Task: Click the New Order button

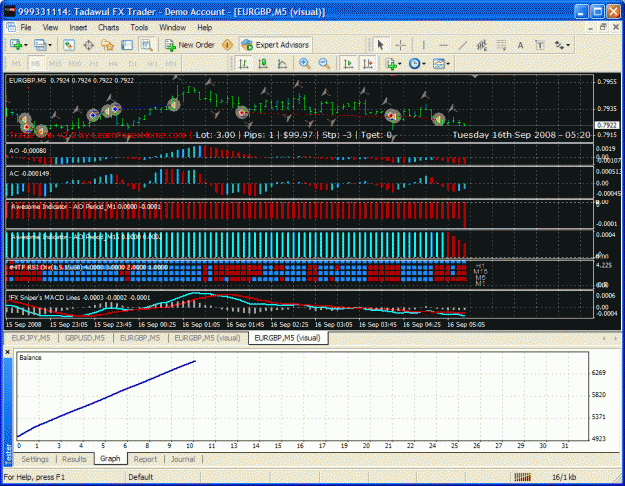Action: [190, 45]
